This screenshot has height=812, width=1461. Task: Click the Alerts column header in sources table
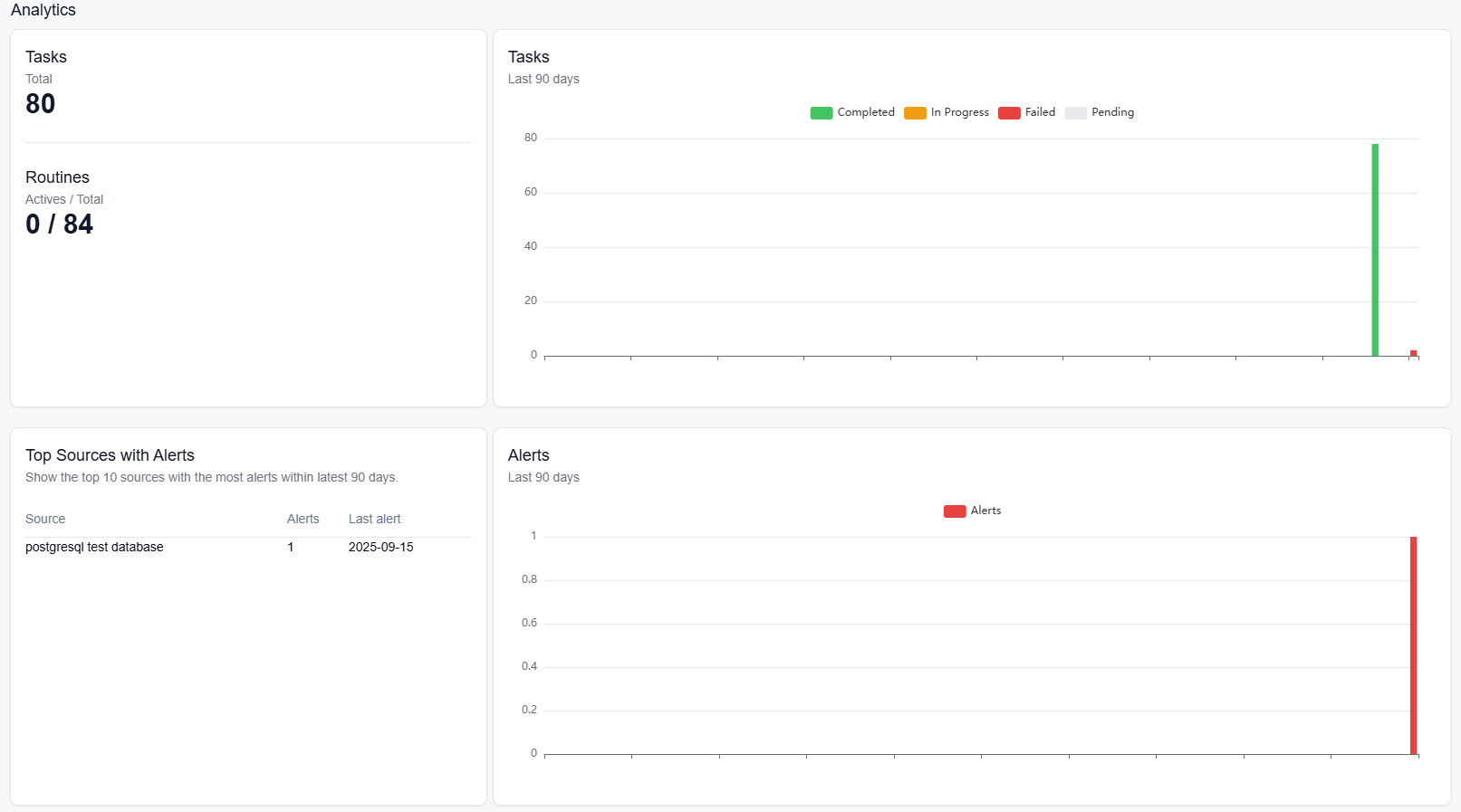[x=303, y=519]
